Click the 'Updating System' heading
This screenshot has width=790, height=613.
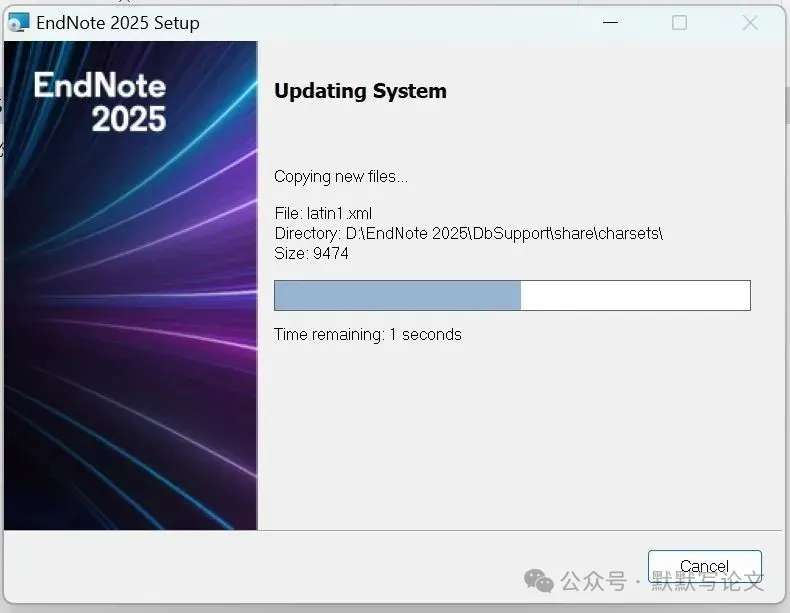click(360, 91)
